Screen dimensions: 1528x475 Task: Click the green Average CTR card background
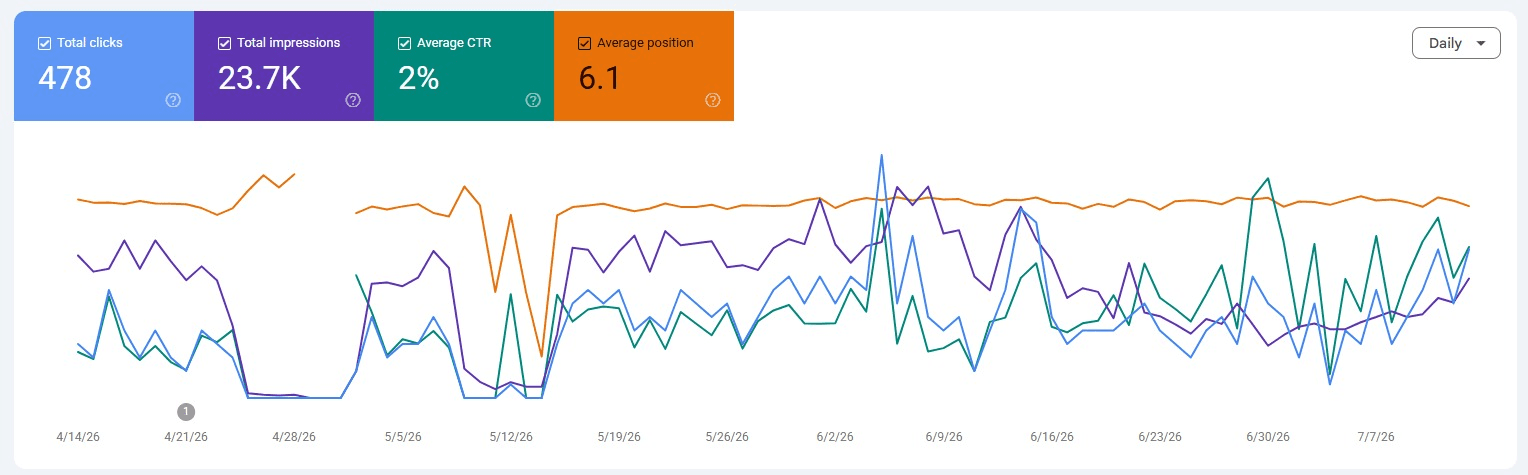pyautogui.click(x=464, y=66)
